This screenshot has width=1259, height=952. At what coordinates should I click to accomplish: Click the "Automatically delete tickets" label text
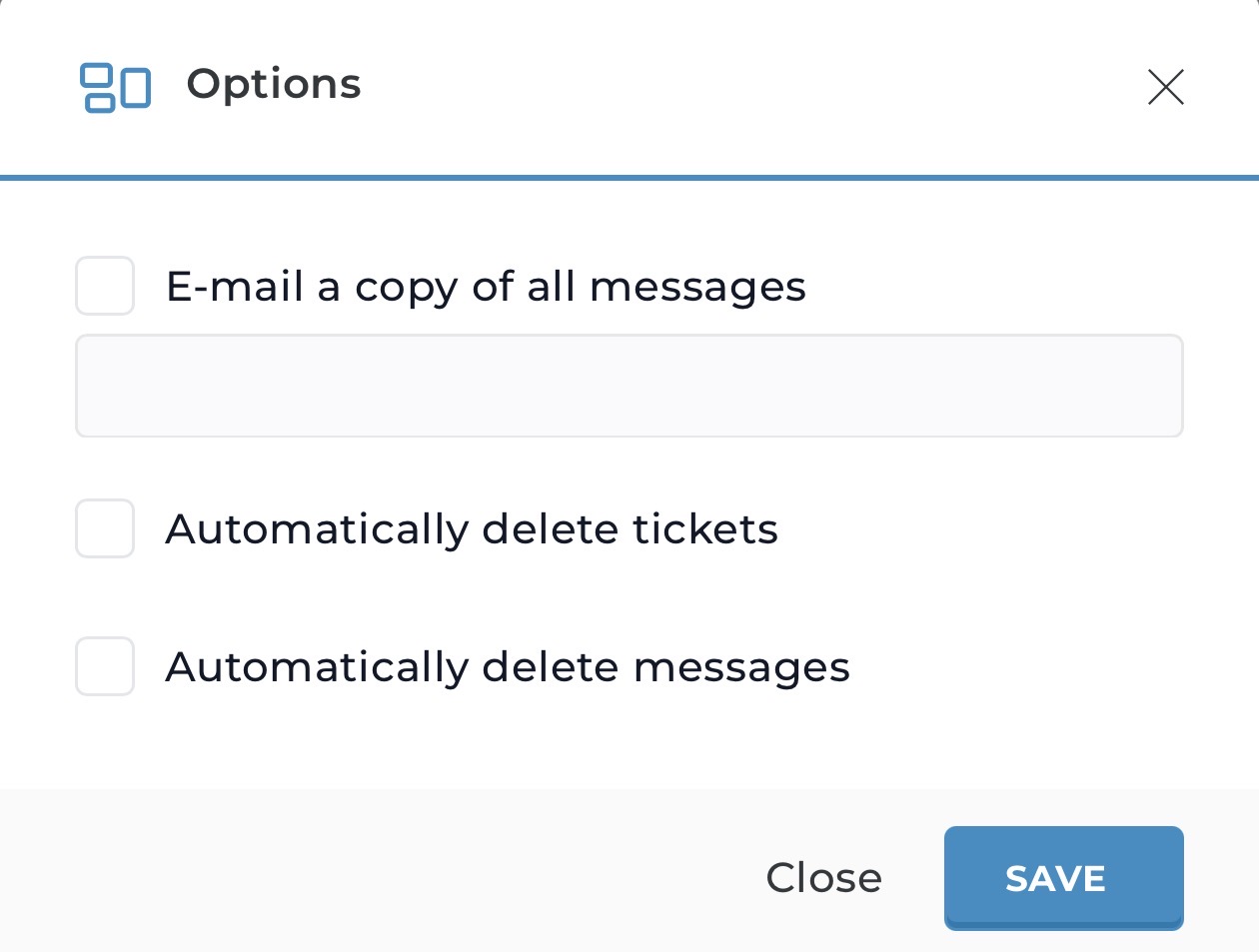(x=472, y=529)
